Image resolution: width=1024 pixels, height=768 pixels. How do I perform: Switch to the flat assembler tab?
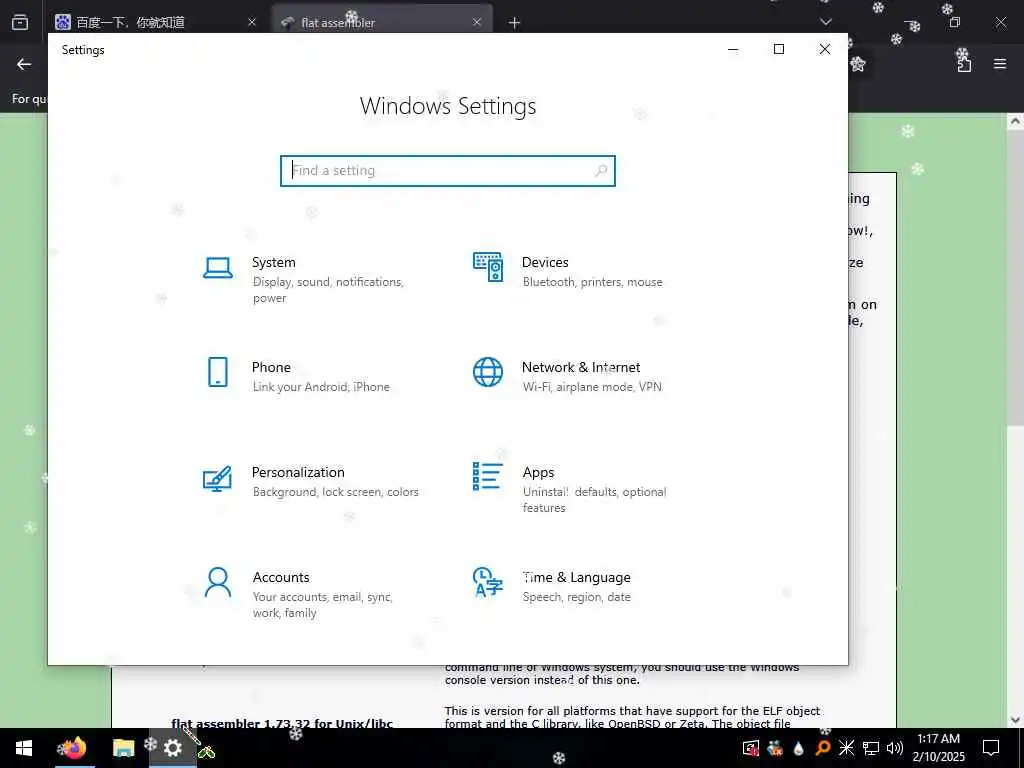click(x=382, y=22)
